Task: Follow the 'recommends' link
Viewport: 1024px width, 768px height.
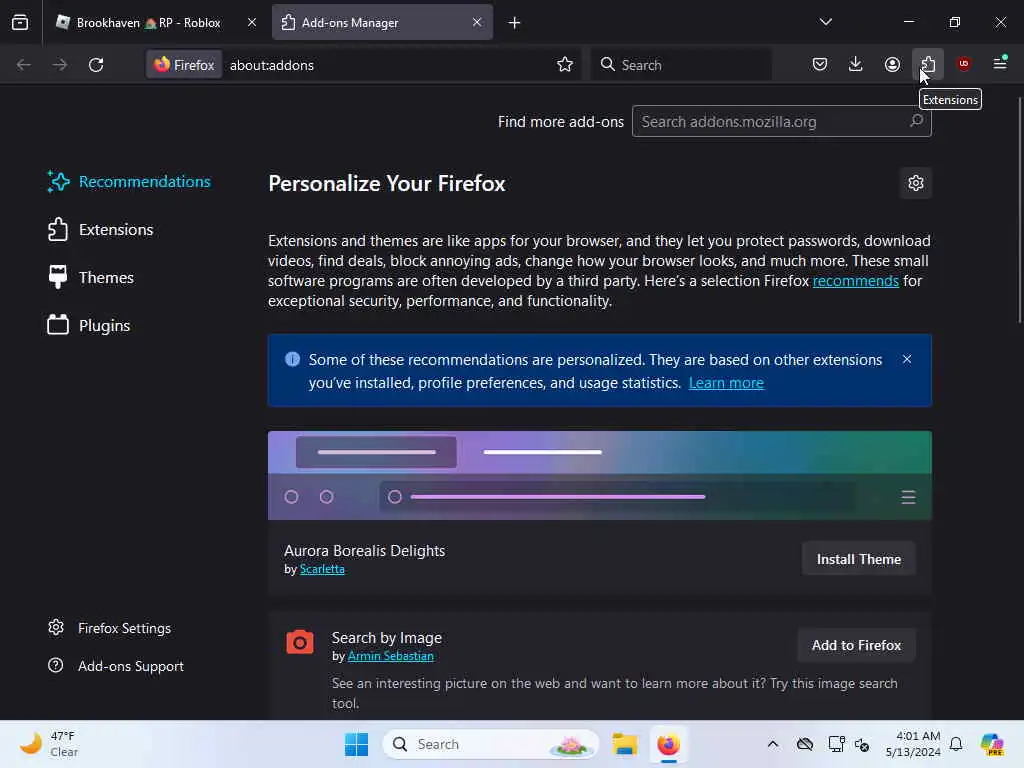Action: click(856, 281)
